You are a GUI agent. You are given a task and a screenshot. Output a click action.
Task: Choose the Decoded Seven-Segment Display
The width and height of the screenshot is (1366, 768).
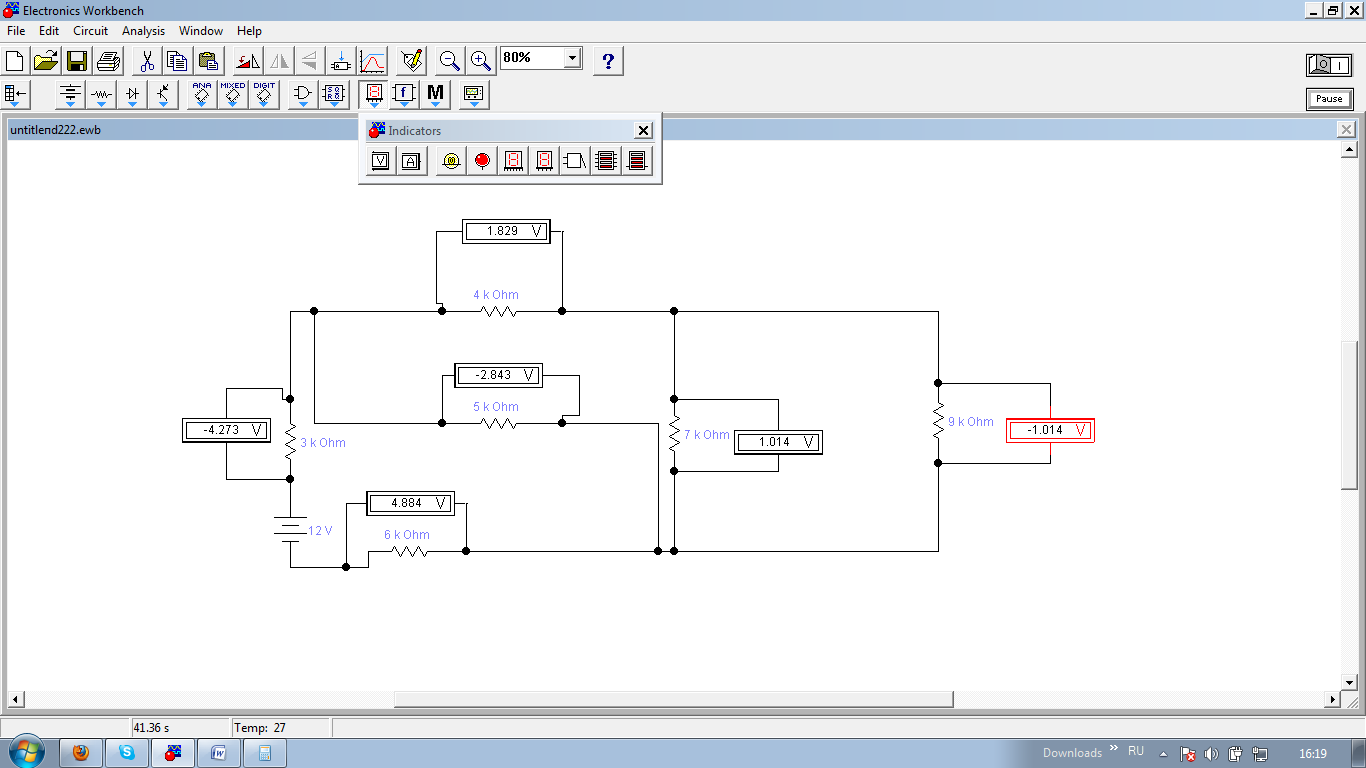544,160
